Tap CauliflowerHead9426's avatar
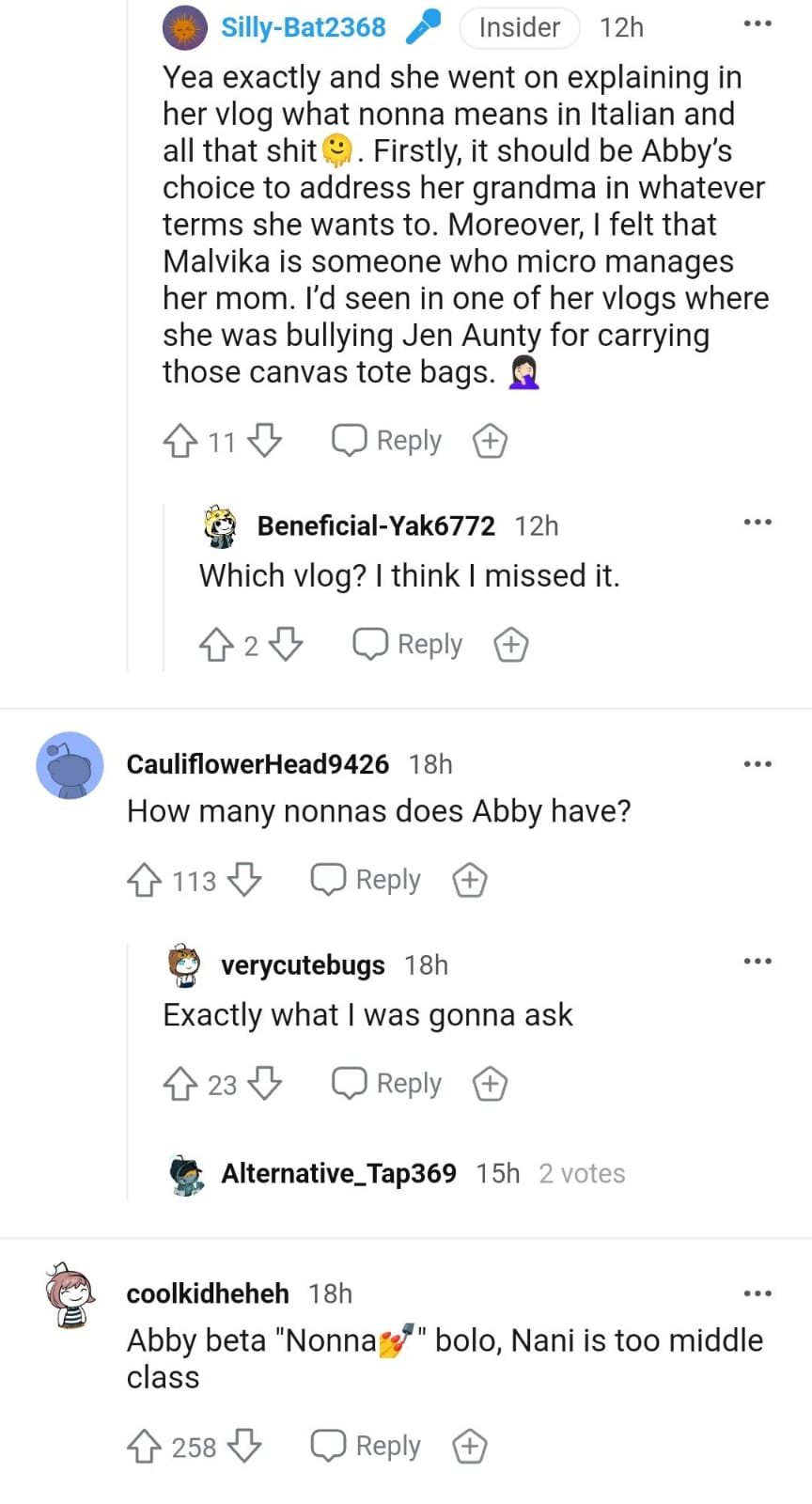Viewport: 812px width, 1504px height. click(70, 765)
